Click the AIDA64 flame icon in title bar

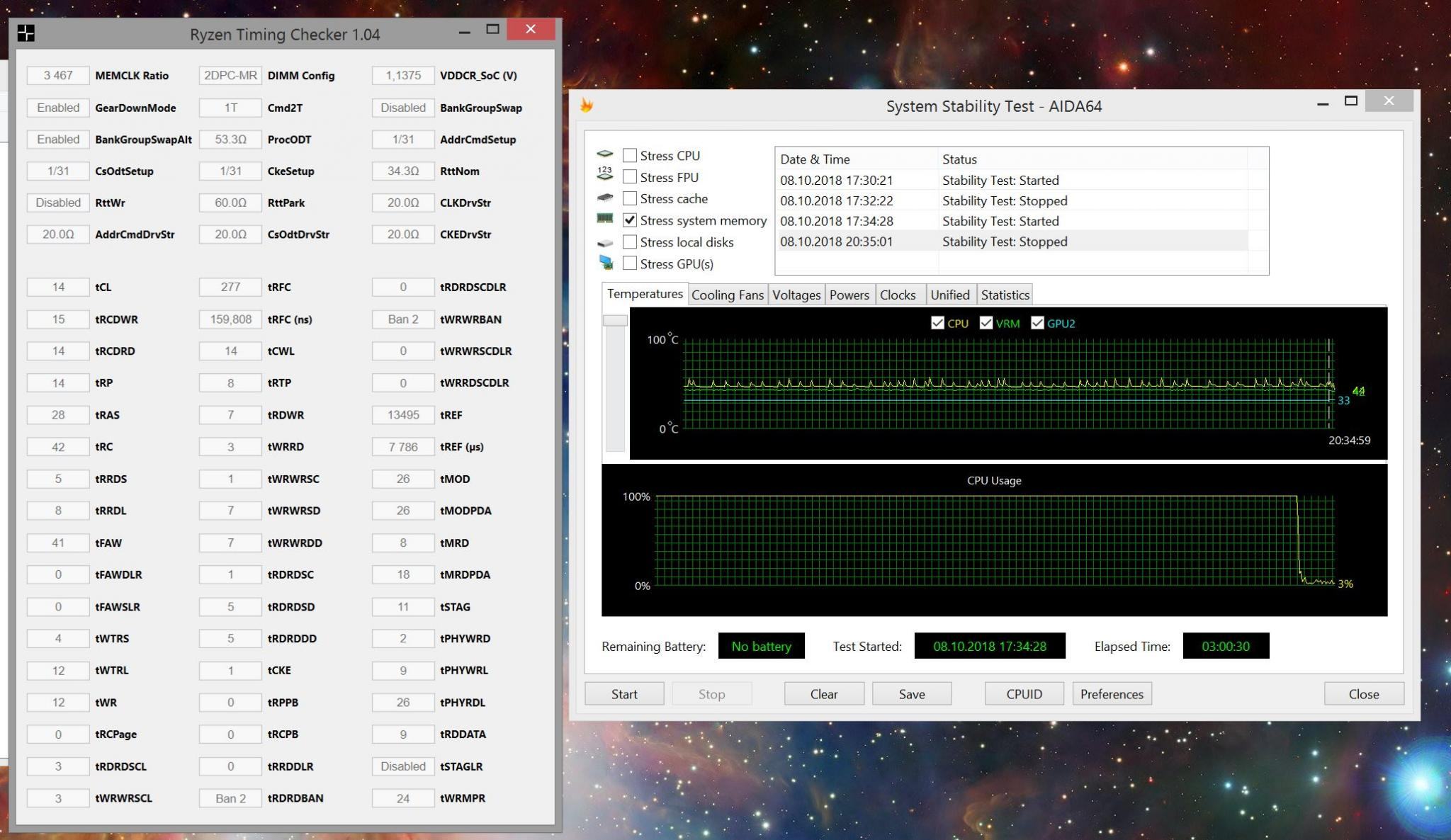(587, 106)
